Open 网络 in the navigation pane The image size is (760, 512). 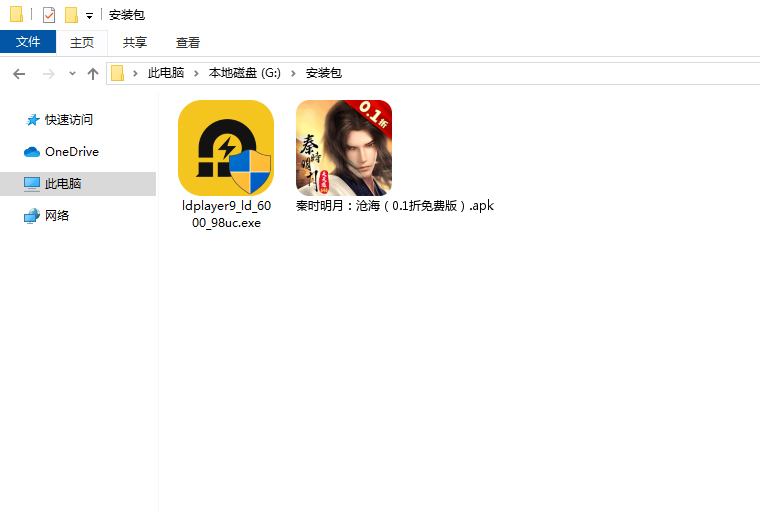[57, 216]
